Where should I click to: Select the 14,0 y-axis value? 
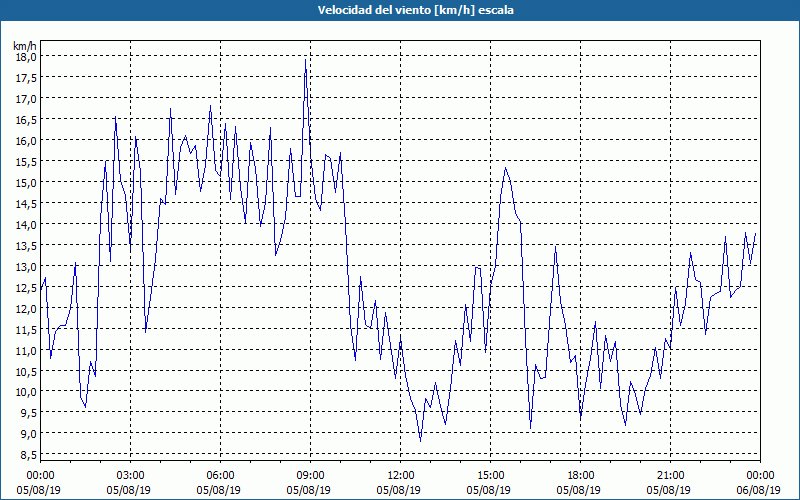point(26,224)
